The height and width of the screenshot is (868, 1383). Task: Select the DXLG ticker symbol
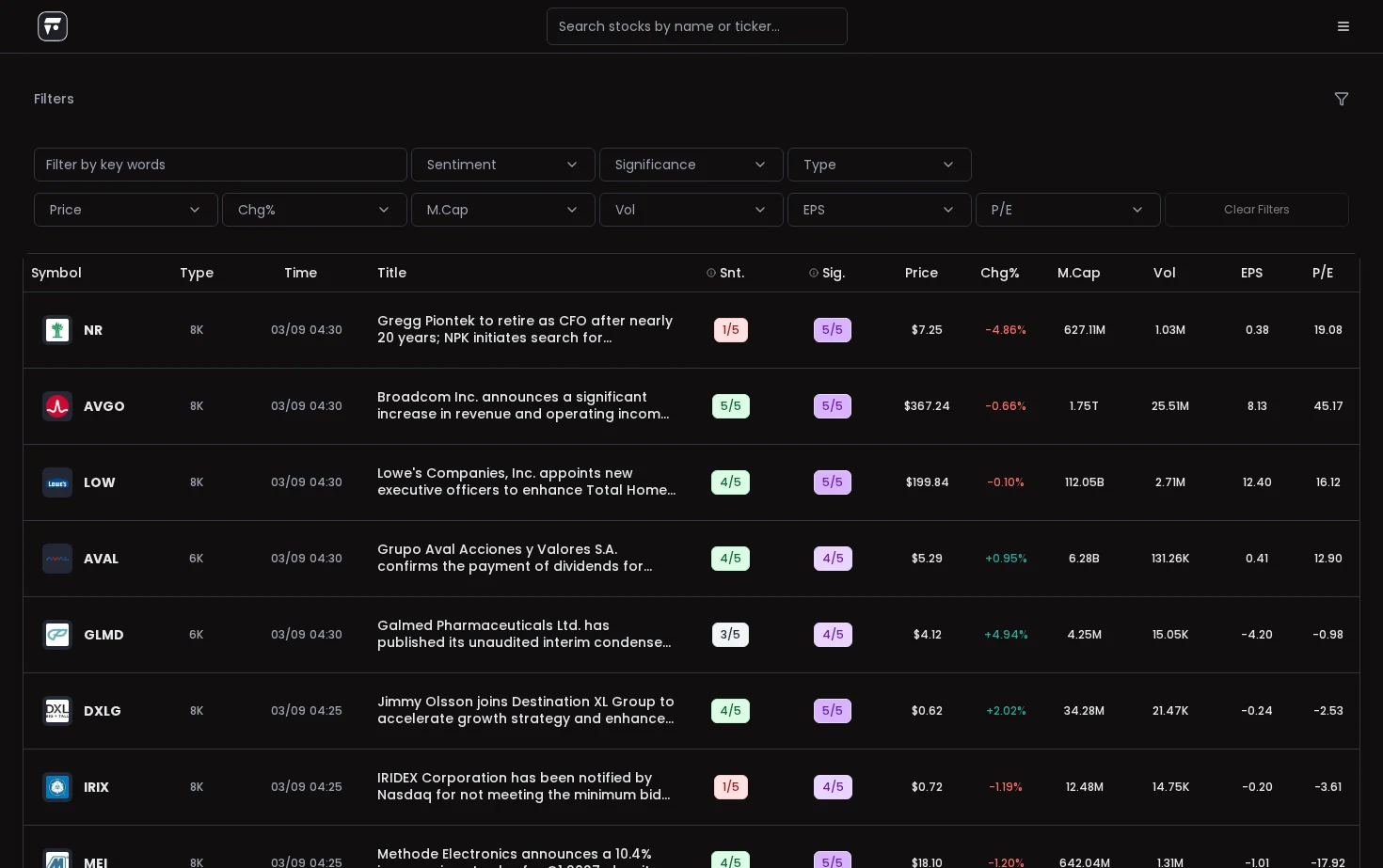point(103,711)
